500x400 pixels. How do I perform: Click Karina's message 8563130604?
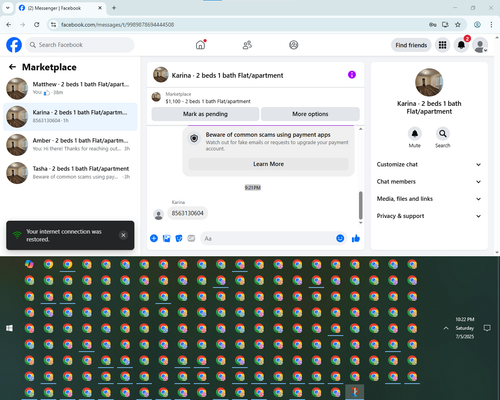coord(187,213)
